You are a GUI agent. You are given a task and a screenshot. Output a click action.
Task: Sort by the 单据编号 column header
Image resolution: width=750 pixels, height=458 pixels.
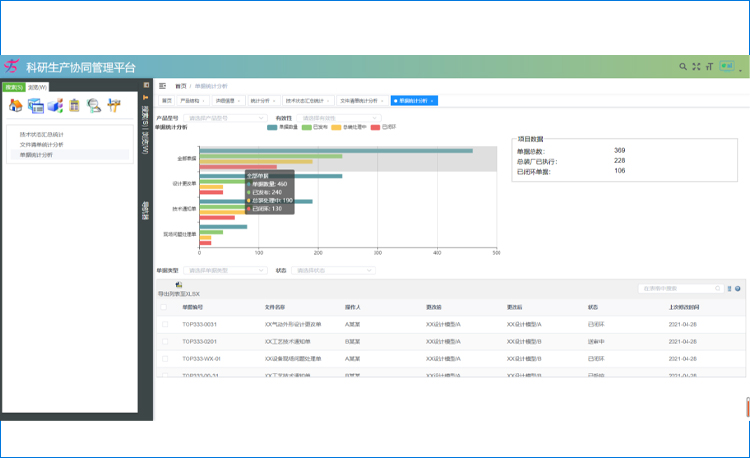pyautogui.click(x=192, y=307)
